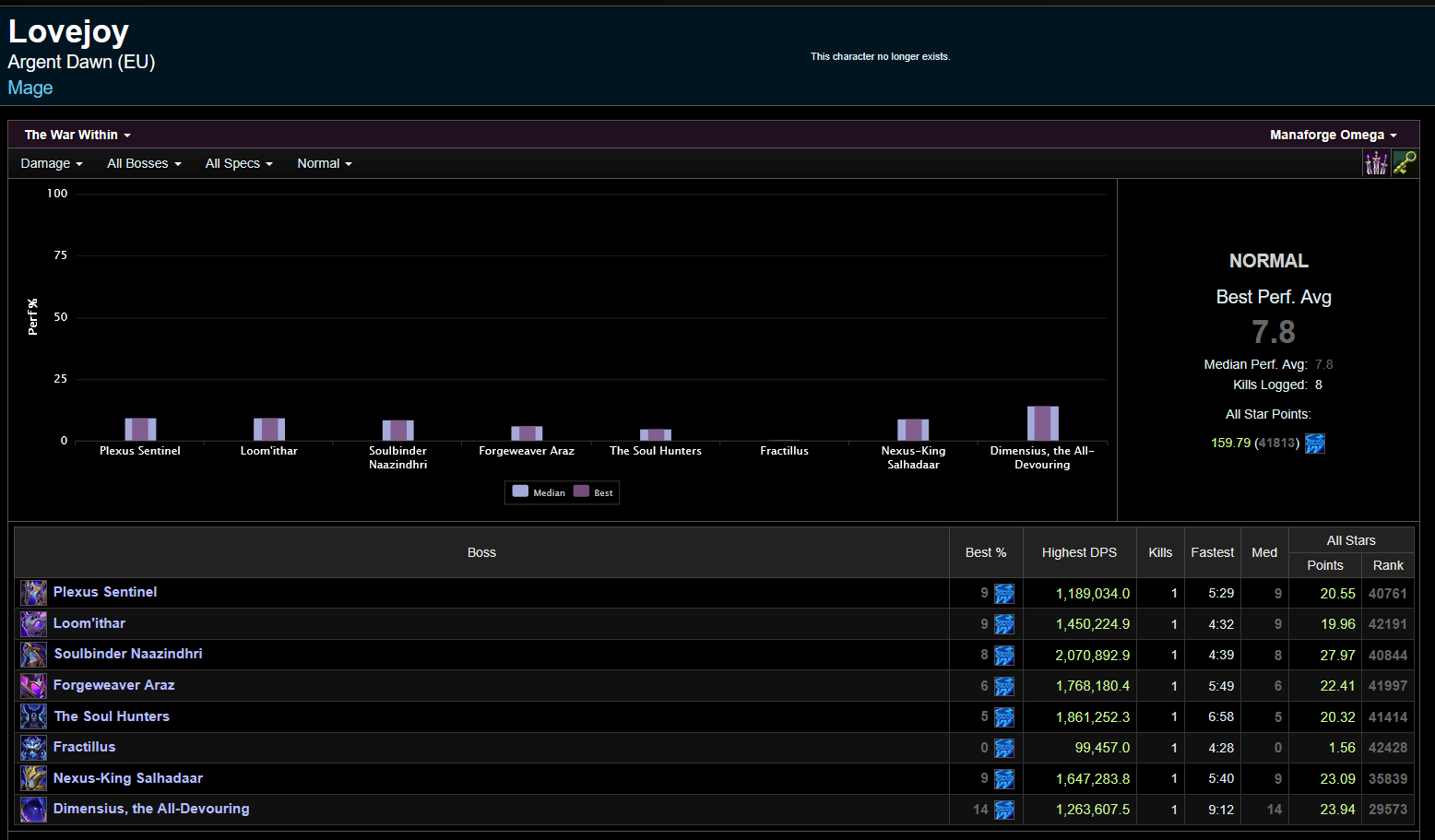The image size is (1435, 840).
Task: Open the Soulbinder Naazindhri boss link
Action: [x=128, y=654]
